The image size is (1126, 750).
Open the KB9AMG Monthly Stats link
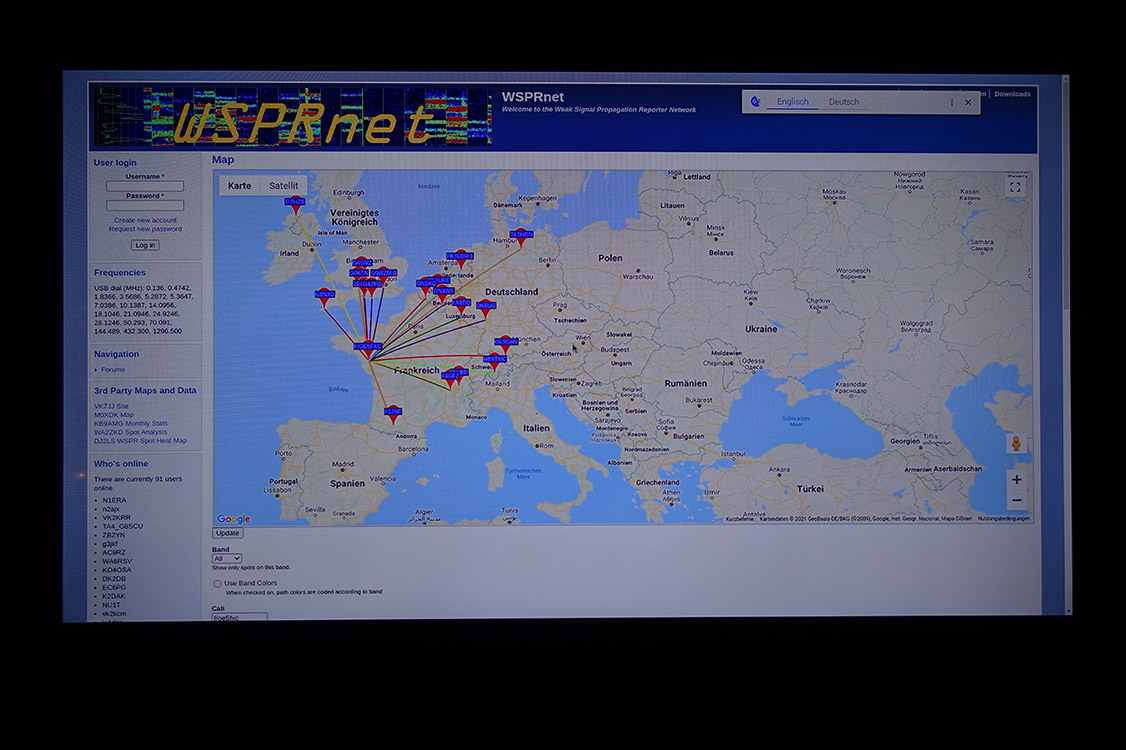click(131, 424)
